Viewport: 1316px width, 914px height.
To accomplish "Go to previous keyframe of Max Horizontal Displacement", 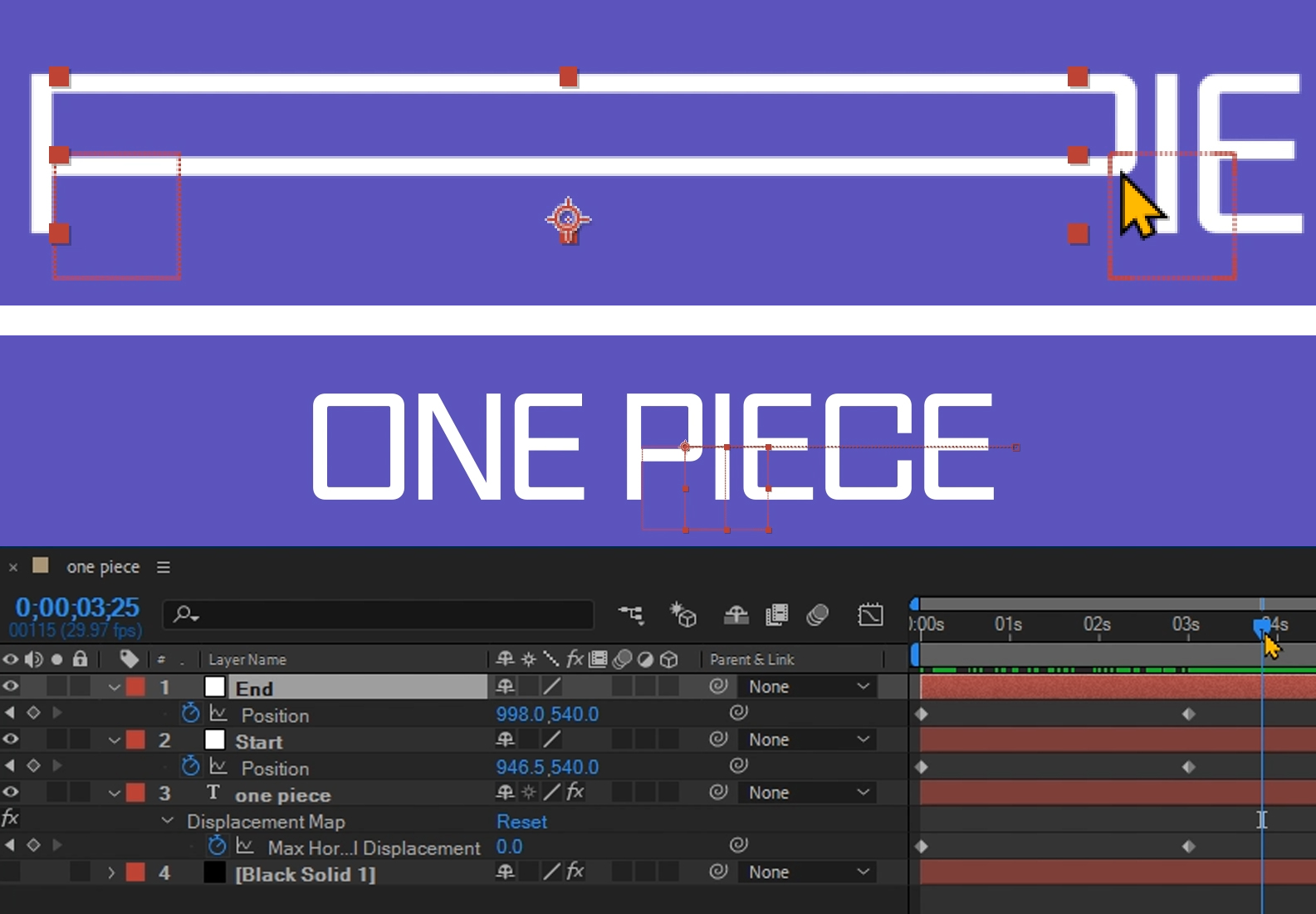I will [x=10, y=845].
